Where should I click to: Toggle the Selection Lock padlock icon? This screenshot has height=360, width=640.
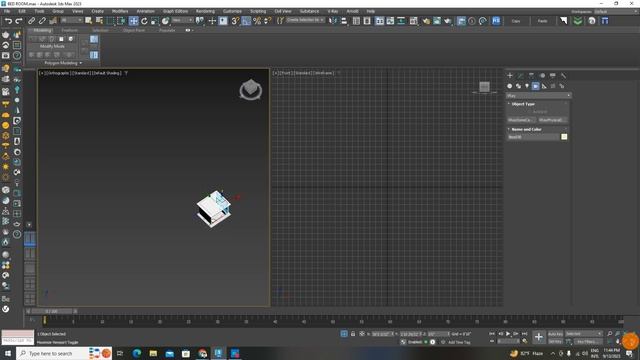coord(353,334)
